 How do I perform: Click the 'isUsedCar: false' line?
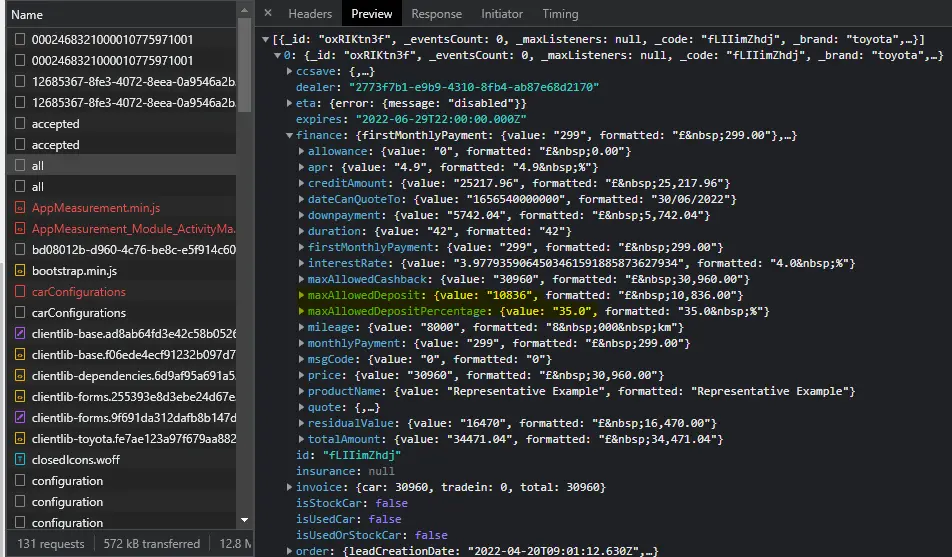tap(348, 519)
